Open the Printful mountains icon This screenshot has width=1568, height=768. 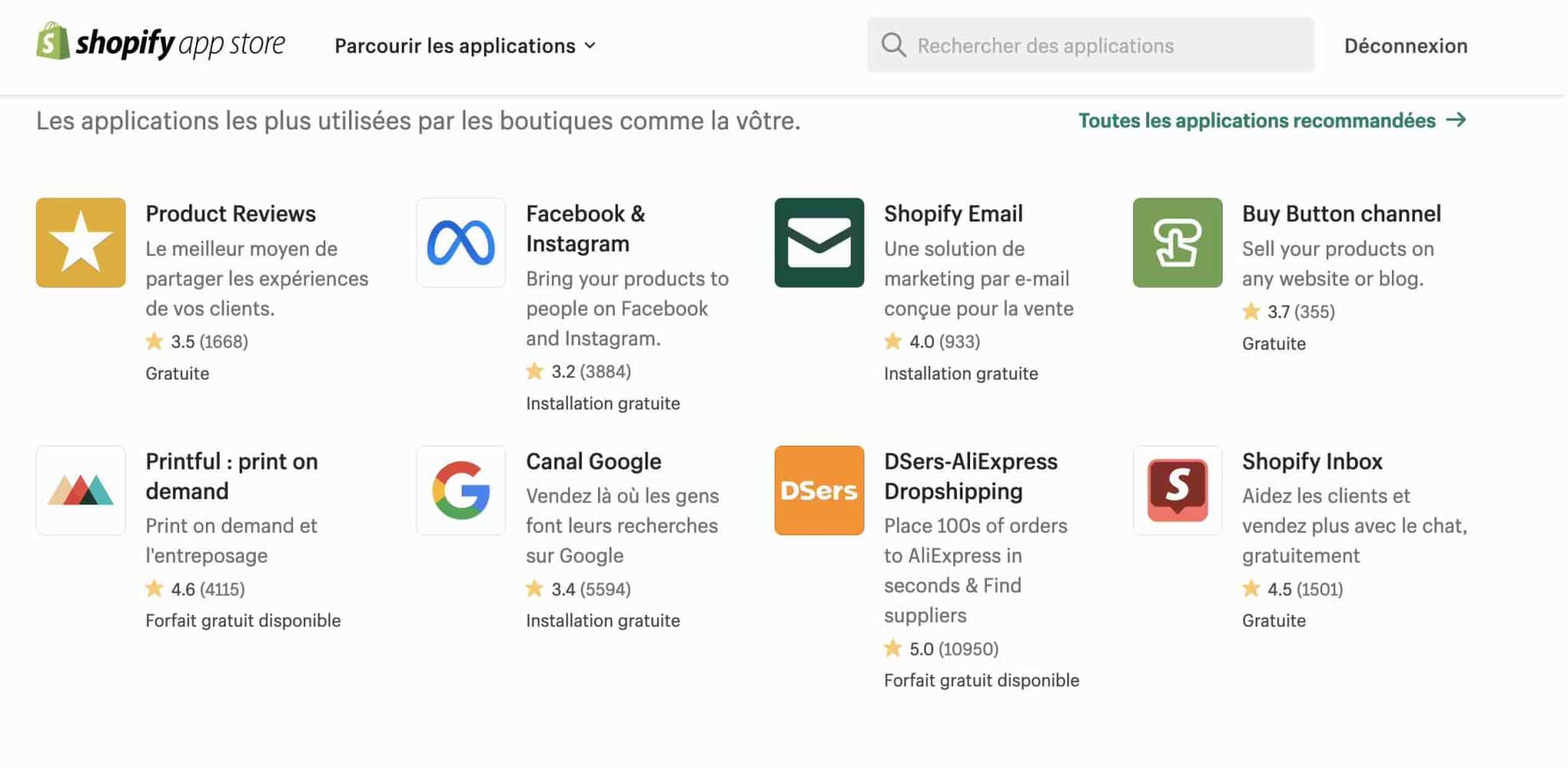pos(80,490)
